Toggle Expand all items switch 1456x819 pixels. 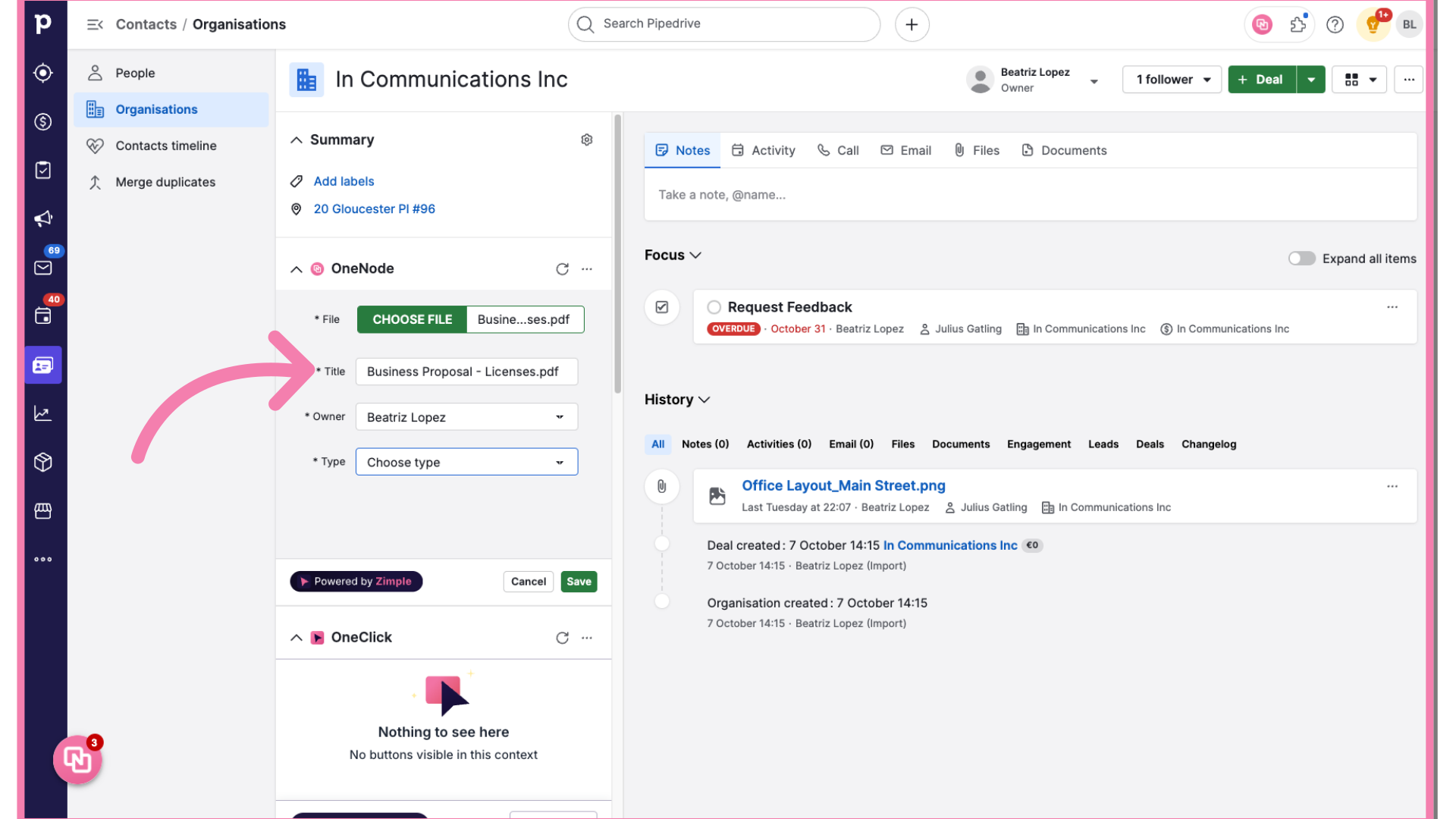tap(1301, 259)
